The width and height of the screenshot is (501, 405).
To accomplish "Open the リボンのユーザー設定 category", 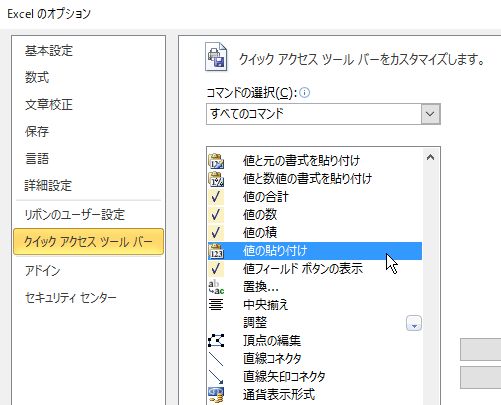I will (75, 214).
